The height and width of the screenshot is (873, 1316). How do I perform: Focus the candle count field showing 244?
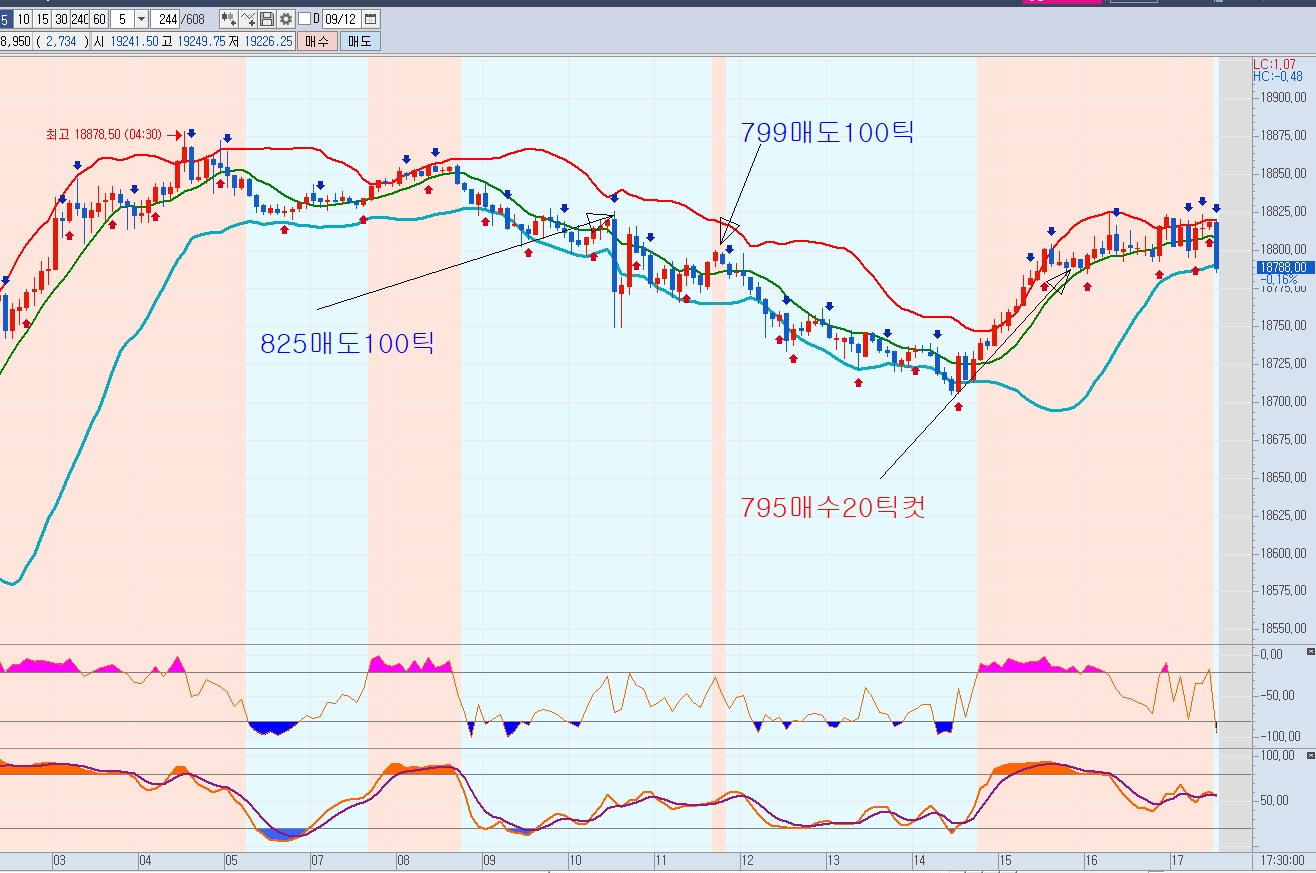click(165, 19)
